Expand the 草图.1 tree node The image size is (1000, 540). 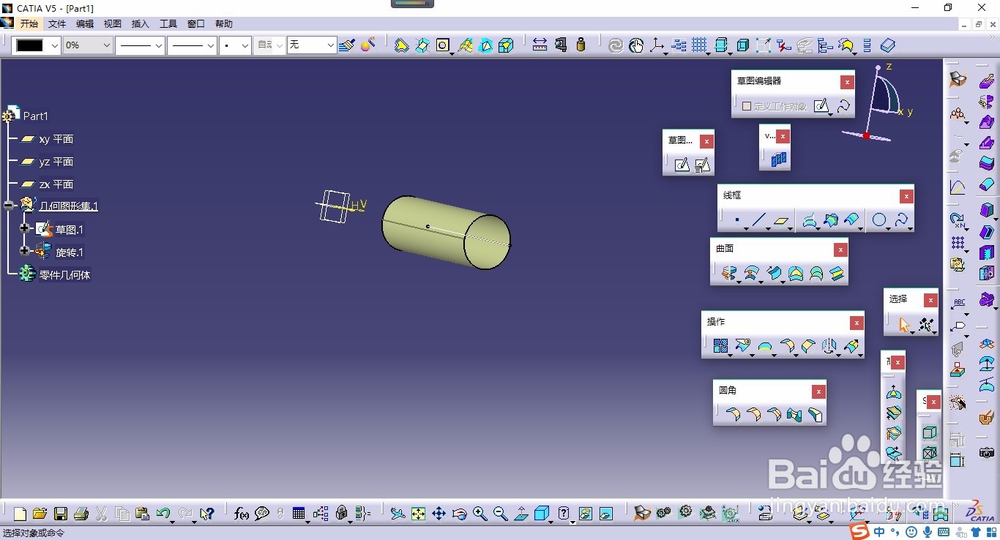(24, 228)
